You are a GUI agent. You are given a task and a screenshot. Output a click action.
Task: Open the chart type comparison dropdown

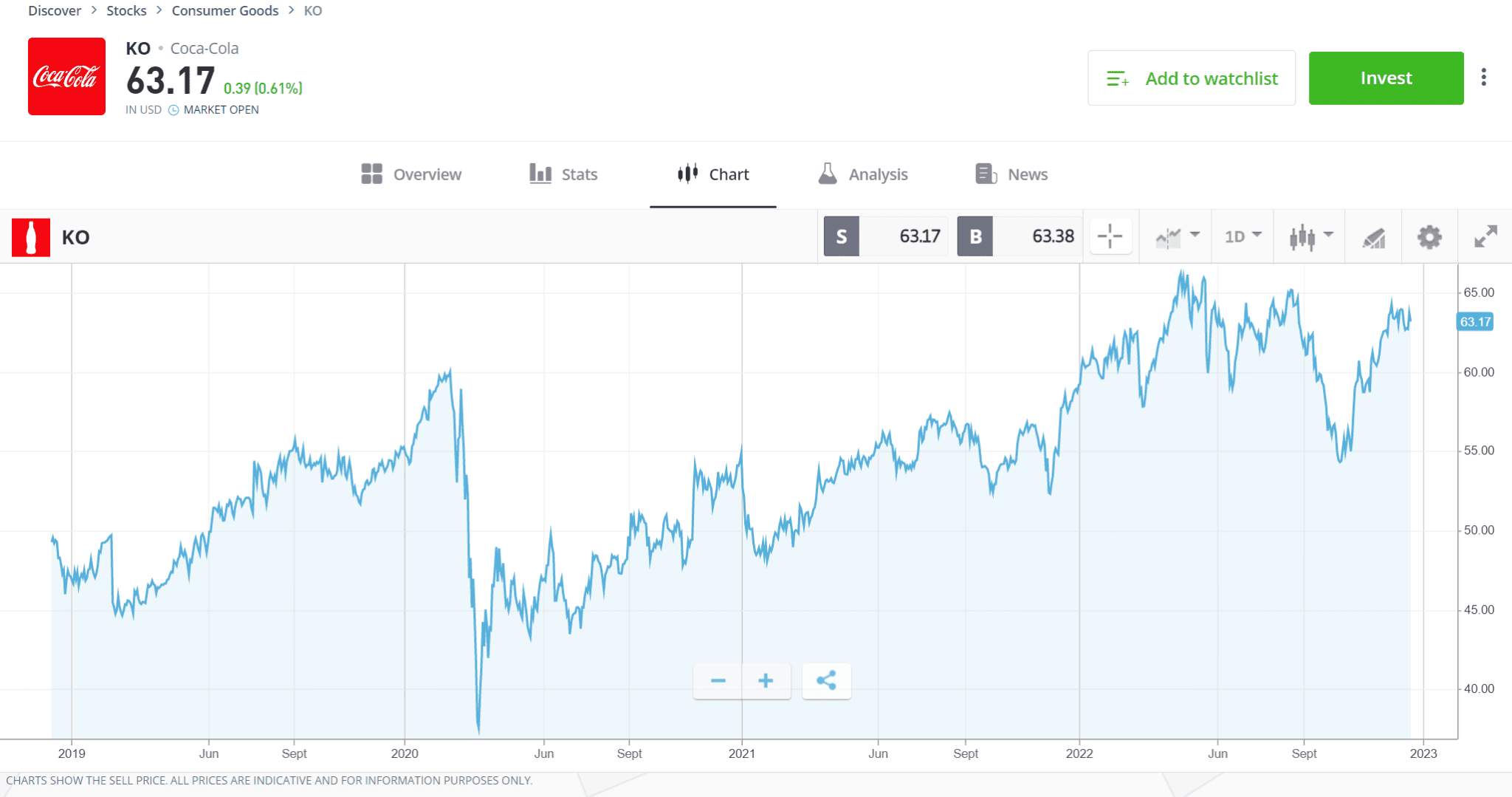click(x=1175, y=236)
